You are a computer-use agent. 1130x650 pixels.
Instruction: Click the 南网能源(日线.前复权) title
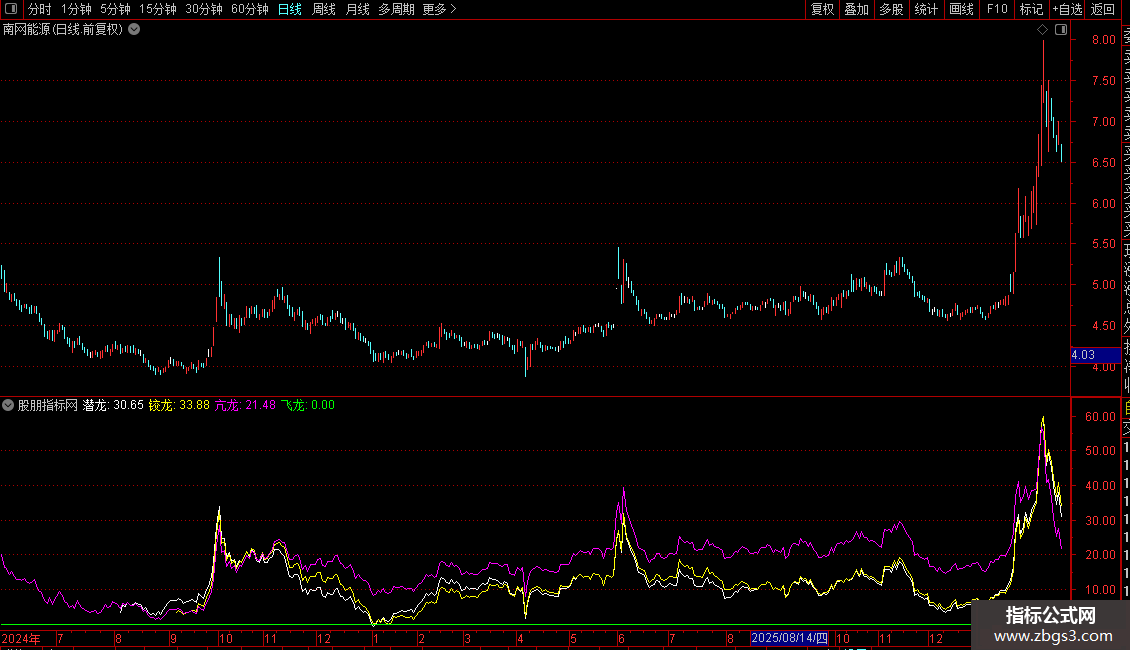coord(63,30)
